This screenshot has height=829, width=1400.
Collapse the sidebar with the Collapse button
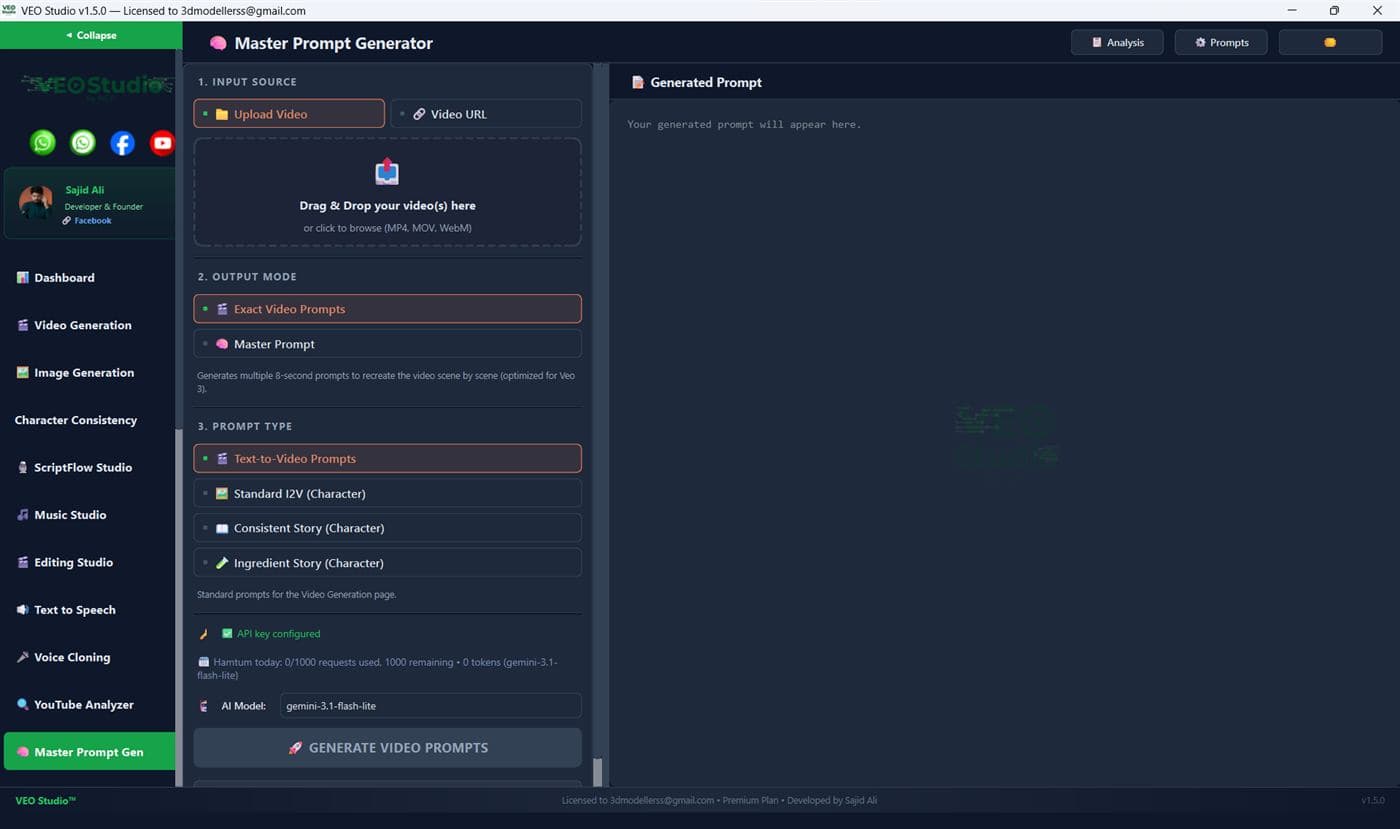pos(91,35)
